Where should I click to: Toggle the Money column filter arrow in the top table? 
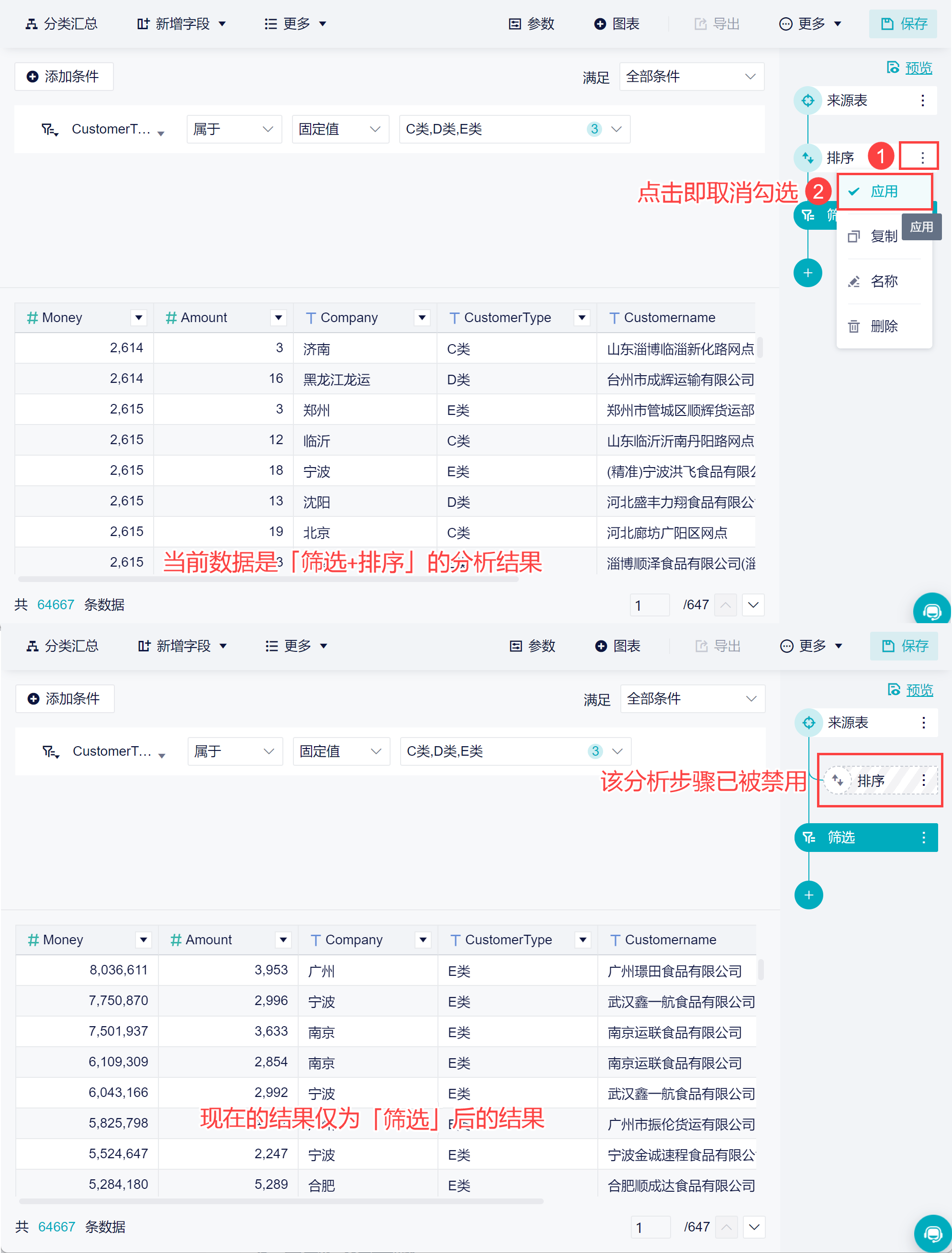[139, 318]
